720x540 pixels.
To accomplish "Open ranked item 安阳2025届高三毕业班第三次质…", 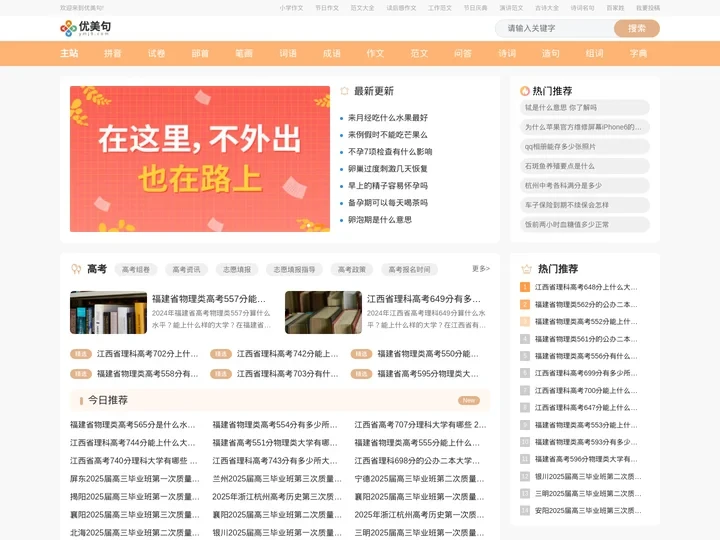I will (x=588, y=510).
